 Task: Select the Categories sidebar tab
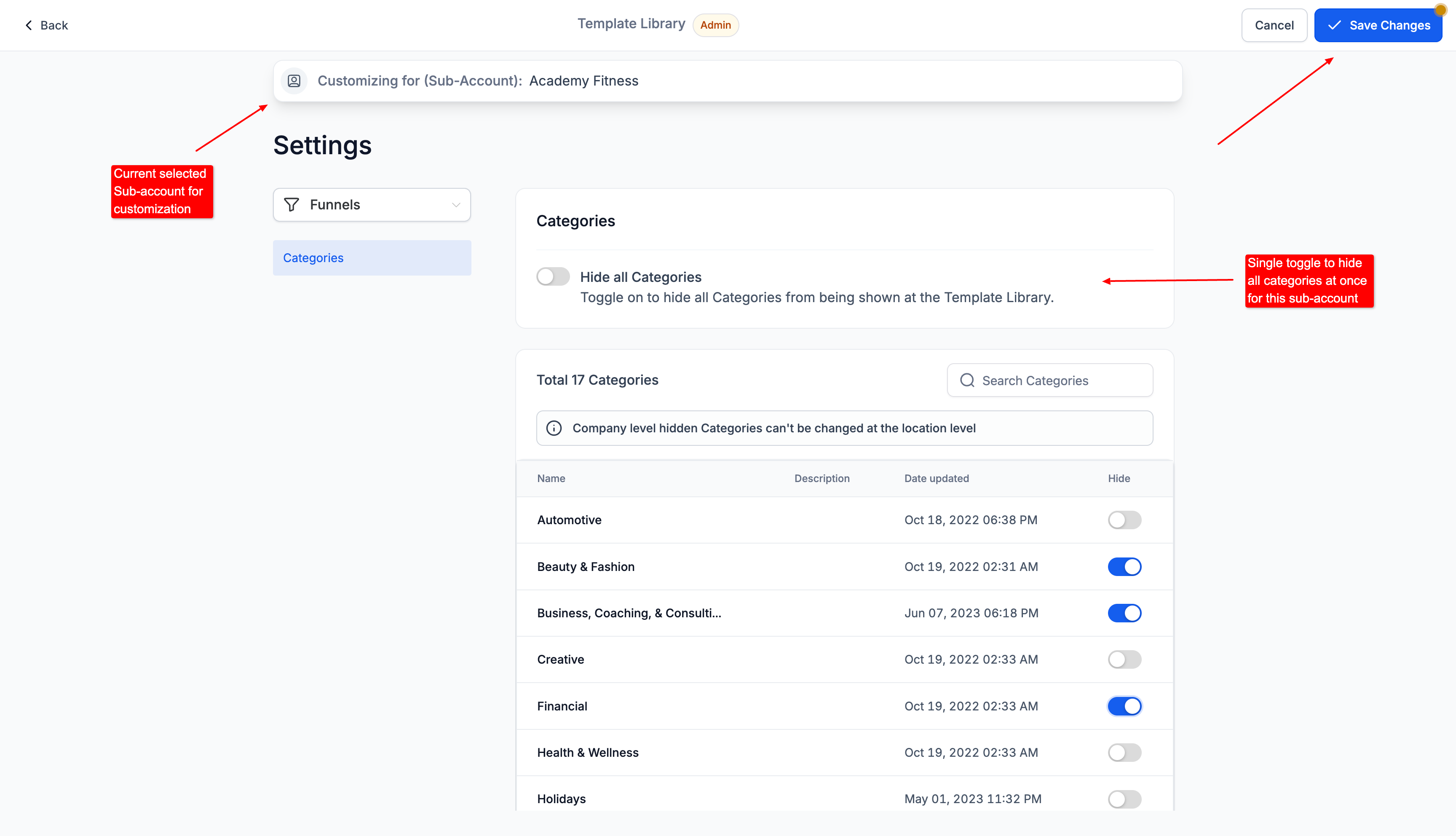(371, 258)
